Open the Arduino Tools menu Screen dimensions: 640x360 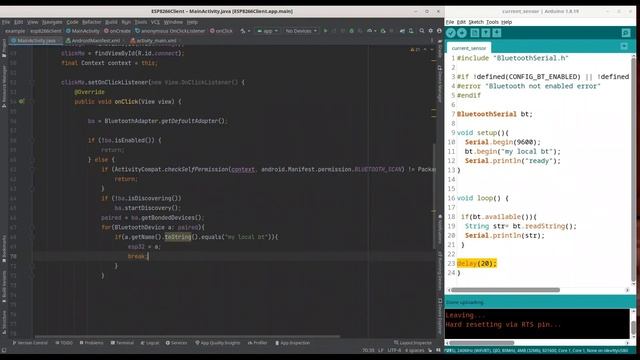(x=492, y=22)
